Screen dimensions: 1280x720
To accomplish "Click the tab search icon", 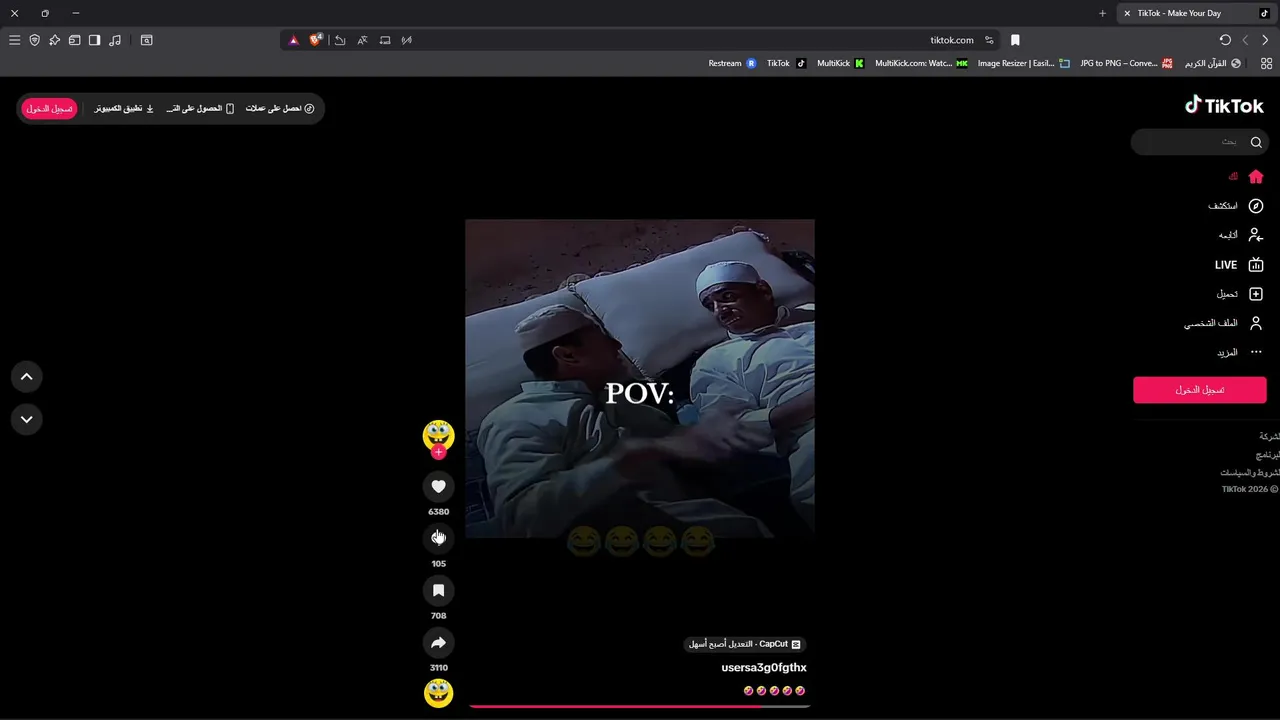I will (146, 40).
